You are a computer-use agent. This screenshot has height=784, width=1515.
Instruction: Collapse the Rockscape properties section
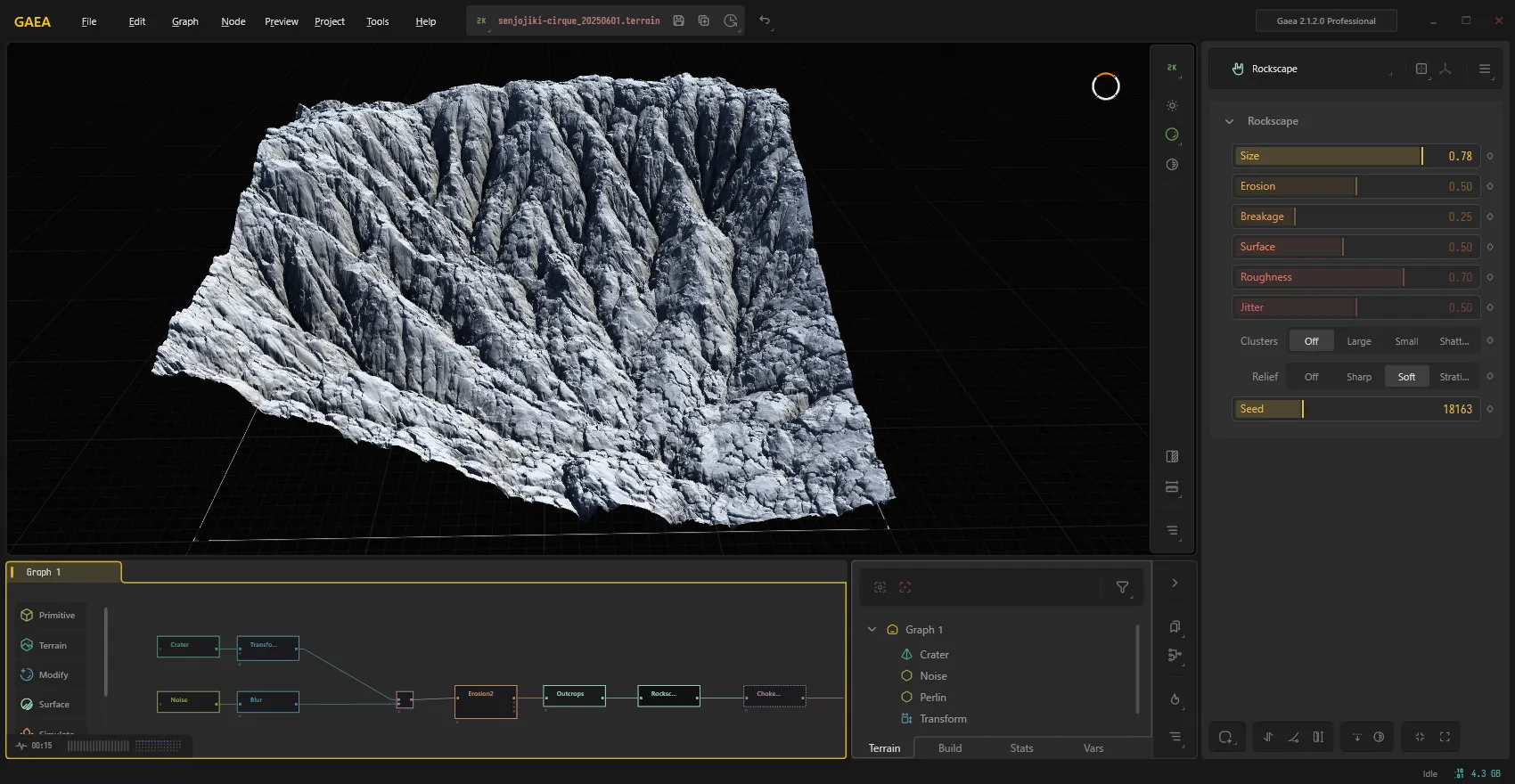coord(1230,121)
